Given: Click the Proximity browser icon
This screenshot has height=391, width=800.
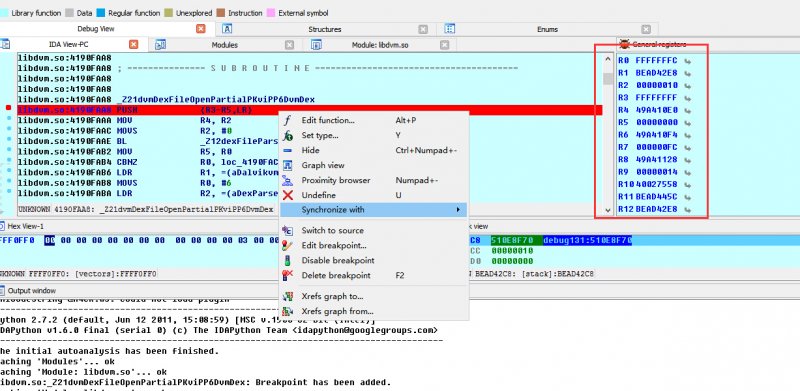Looking at the screenshot, I should [x=288, y=180].
